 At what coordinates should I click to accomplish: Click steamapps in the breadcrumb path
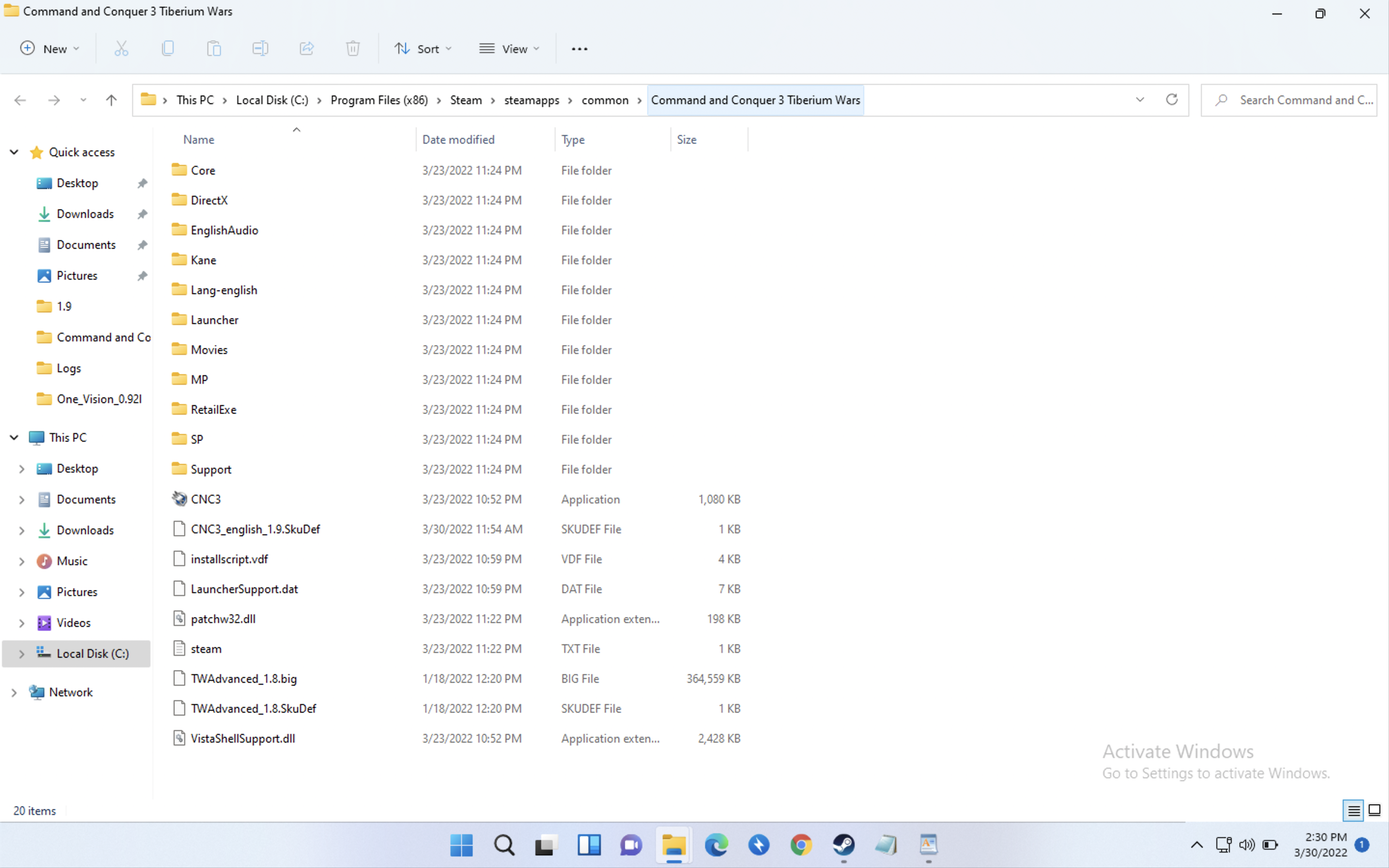531,100
